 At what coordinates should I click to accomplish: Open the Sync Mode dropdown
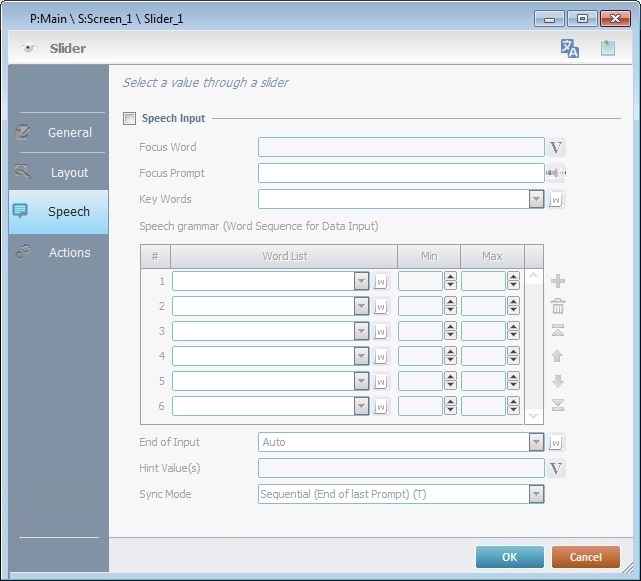(536, 494)
